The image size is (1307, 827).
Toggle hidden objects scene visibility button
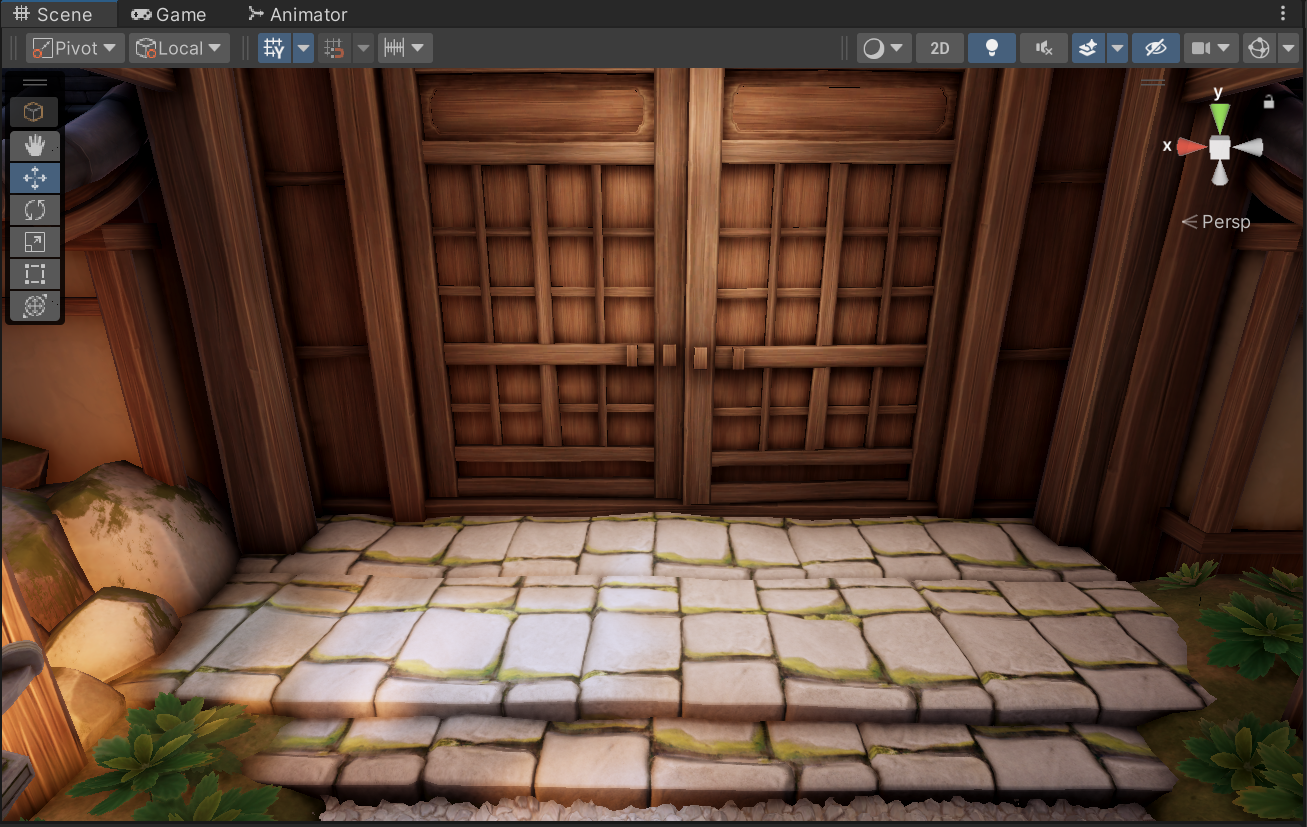coord(1155,48)
